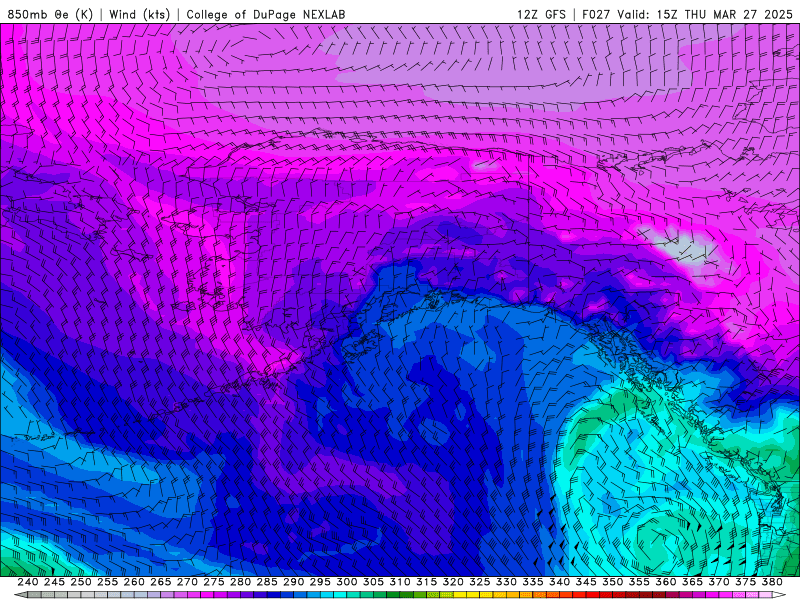Click the 245 color scale label

[x=55, y=582]
